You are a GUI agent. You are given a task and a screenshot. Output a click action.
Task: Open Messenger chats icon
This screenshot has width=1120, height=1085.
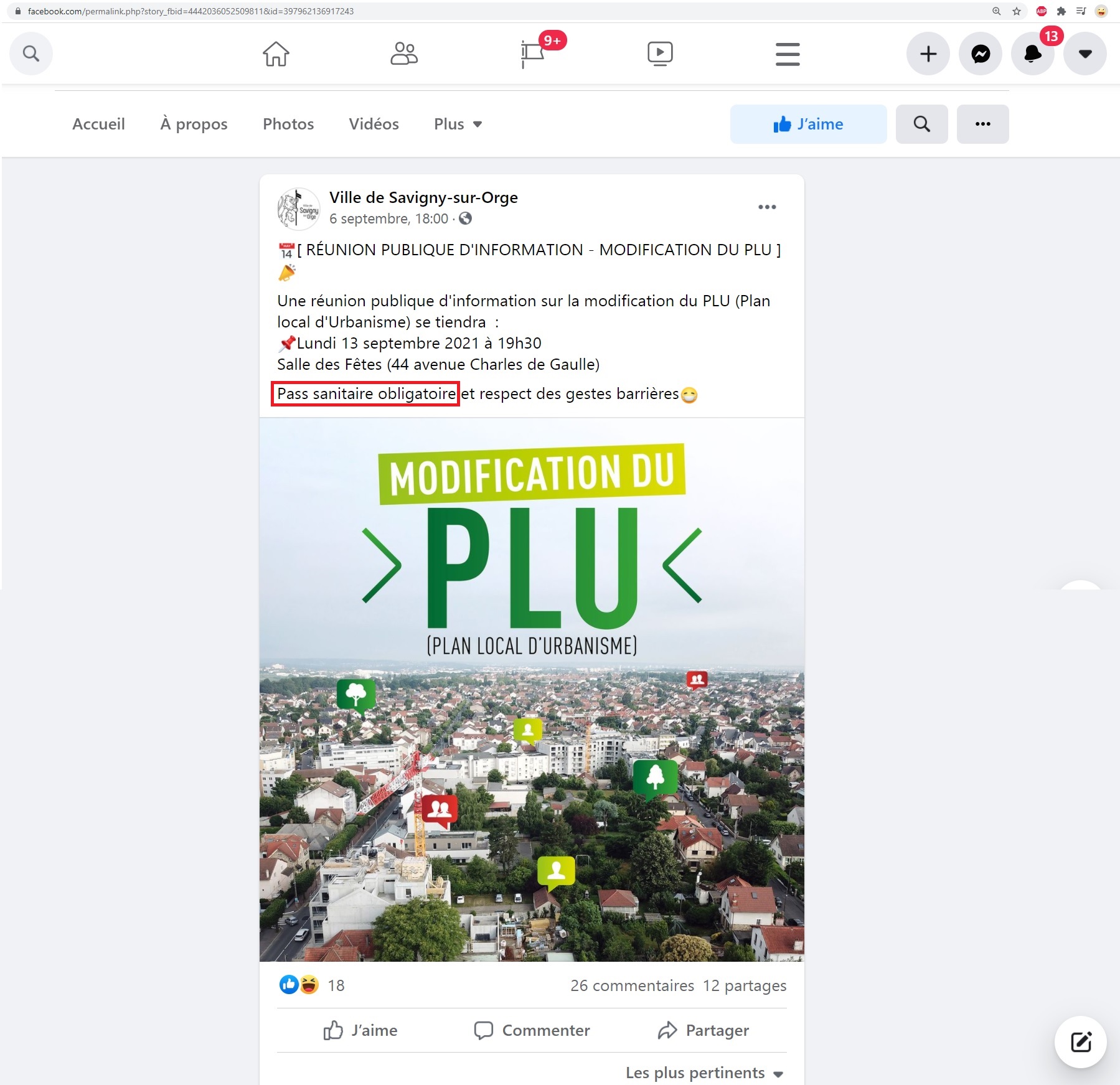[x=980, y=54]
